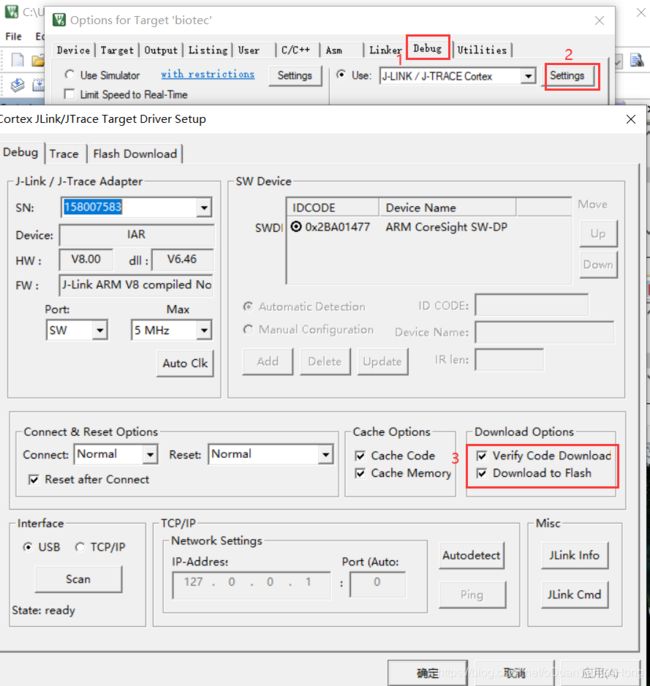
Task: Click the IDCODE column header
Action: [x=332, y=207]
